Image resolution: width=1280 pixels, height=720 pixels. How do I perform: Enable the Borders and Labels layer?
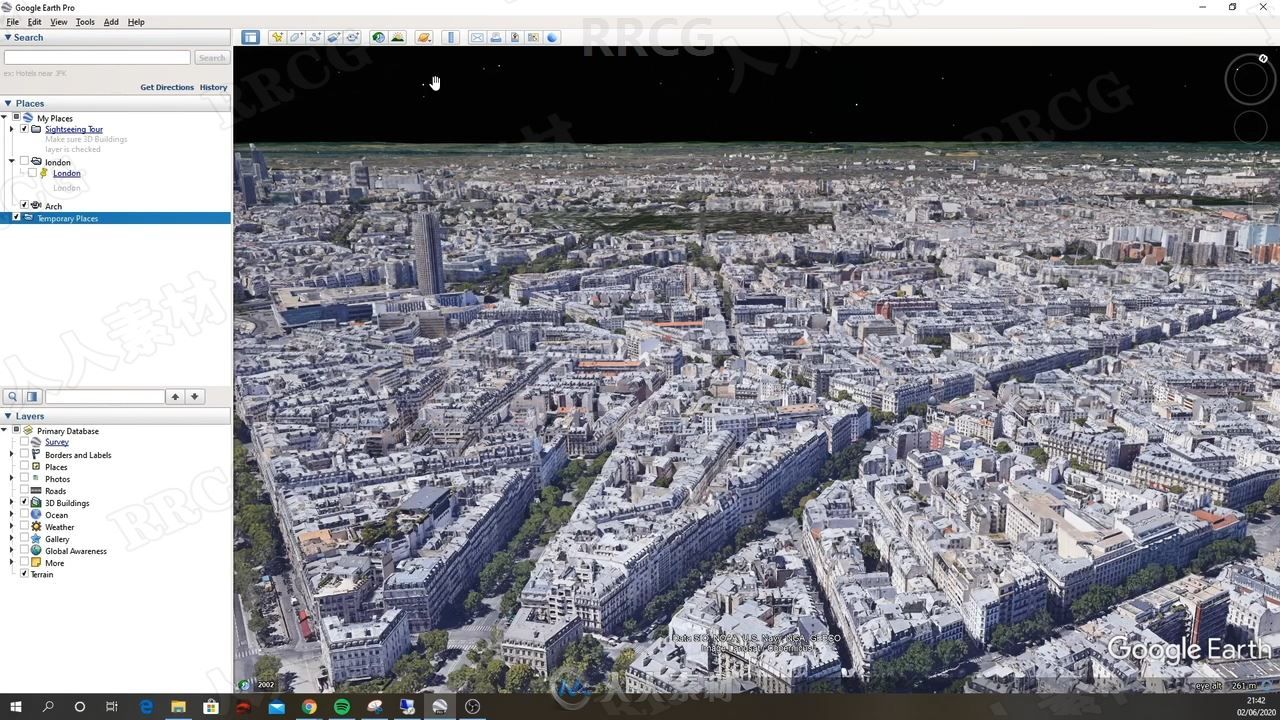(24, 454)
